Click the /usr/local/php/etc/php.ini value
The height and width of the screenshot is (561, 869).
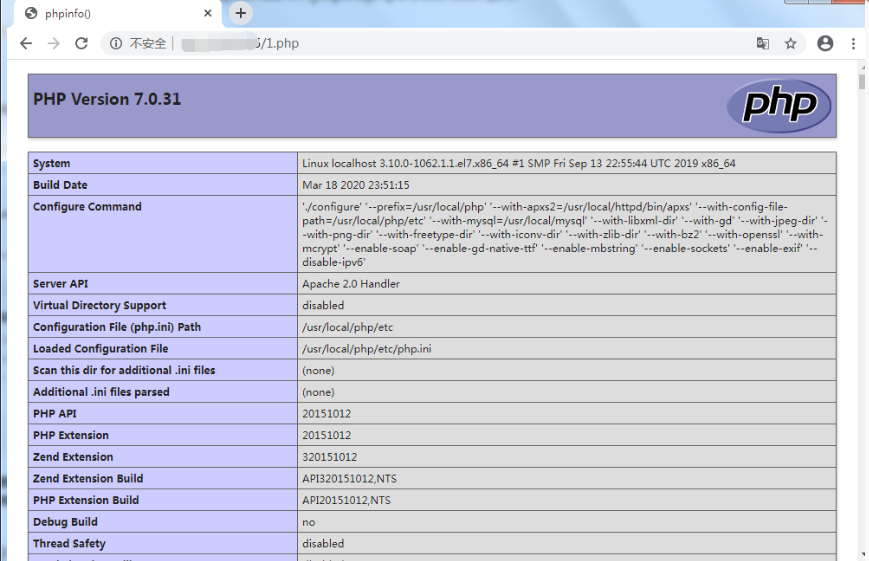pyautogui.click(x=367, y=349)
